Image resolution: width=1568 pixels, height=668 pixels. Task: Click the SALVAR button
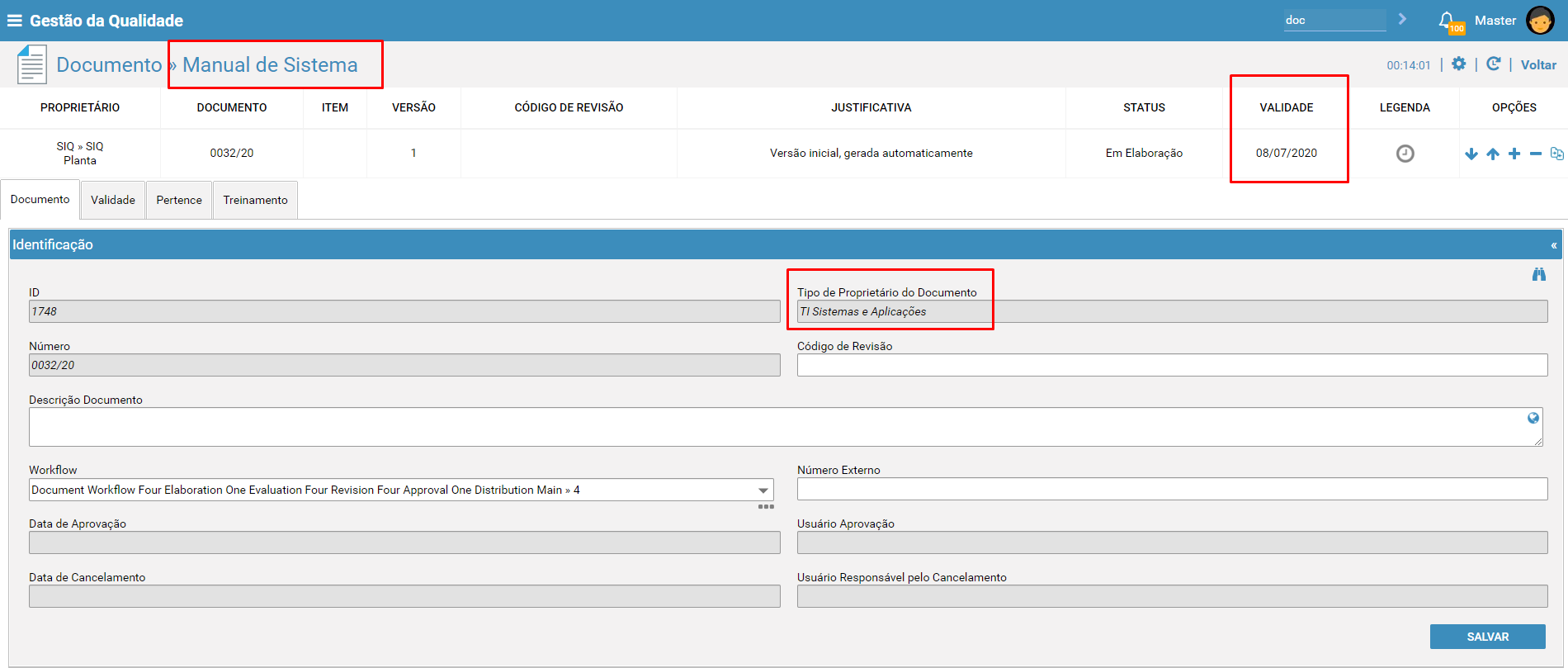click(1487, 637)
